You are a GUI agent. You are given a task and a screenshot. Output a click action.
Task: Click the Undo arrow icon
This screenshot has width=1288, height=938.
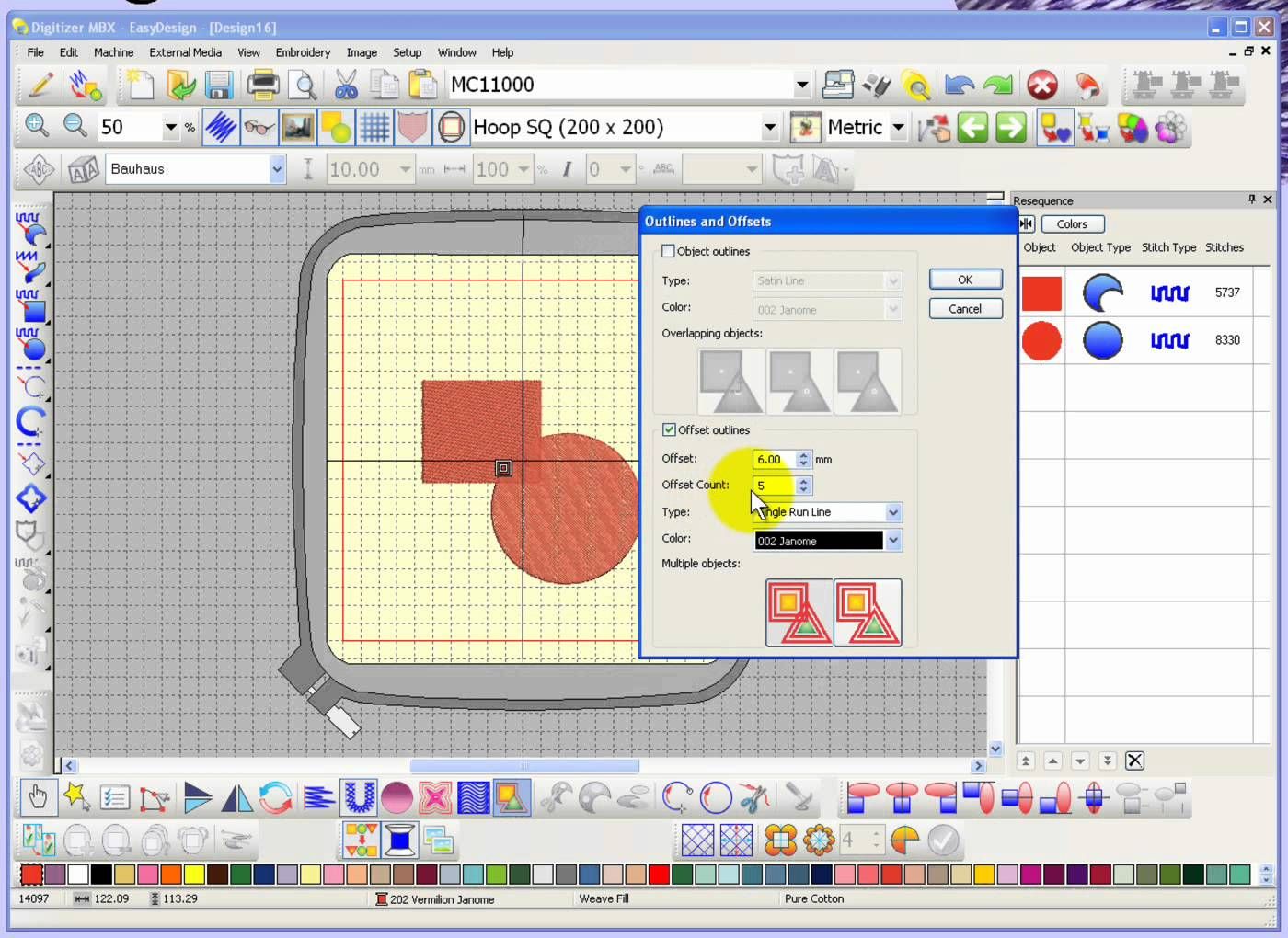960,86
